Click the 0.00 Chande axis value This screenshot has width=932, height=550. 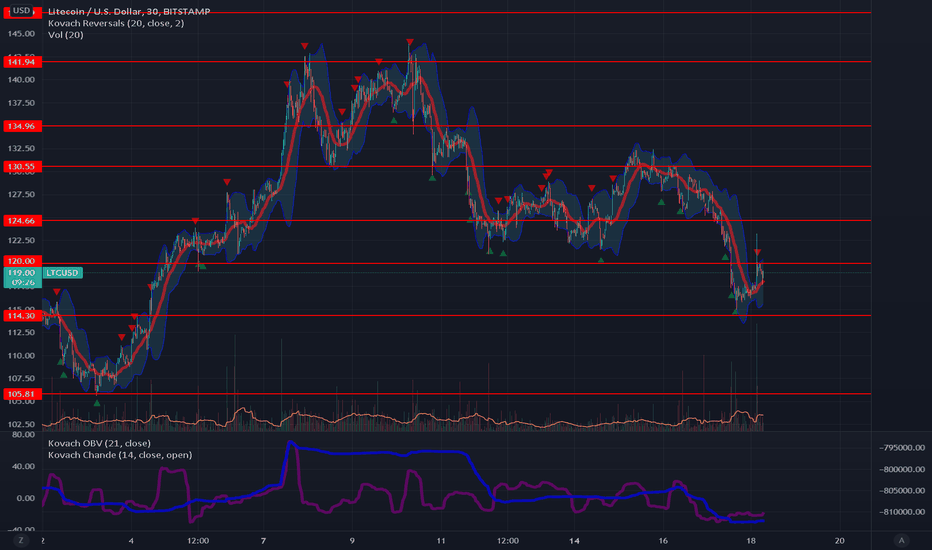(25, 498)
